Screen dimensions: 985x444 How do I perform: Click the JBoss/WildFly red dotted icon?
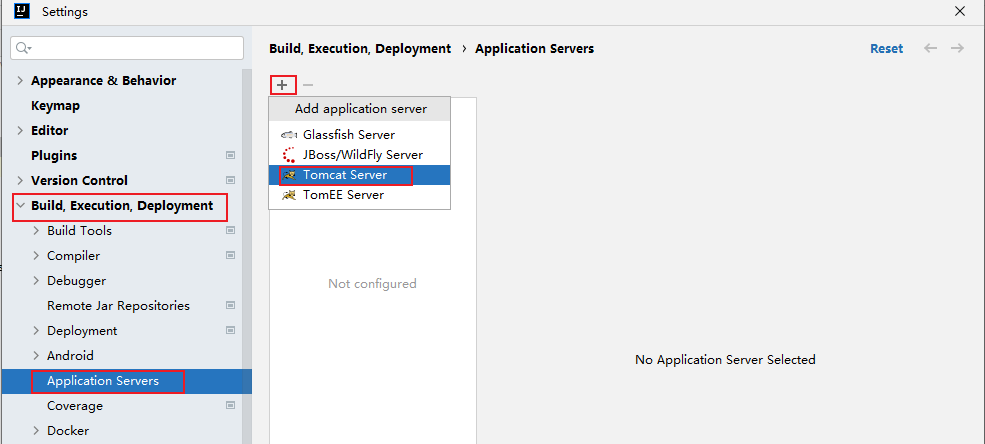pyautogui.click(x=289, y=154)
